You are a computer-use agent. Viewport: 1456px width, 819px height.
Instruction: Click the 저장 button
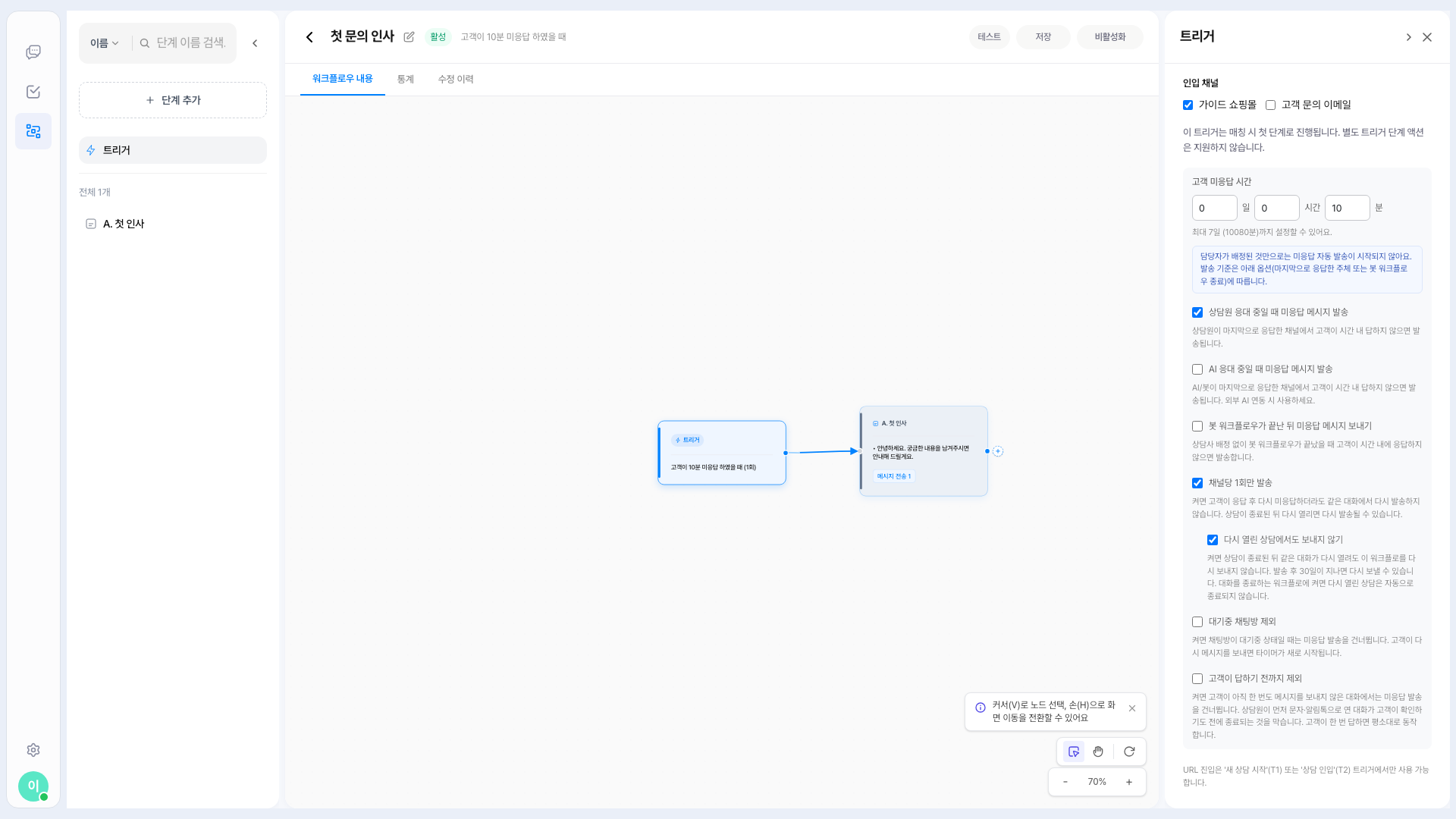tap(1043, 37)
